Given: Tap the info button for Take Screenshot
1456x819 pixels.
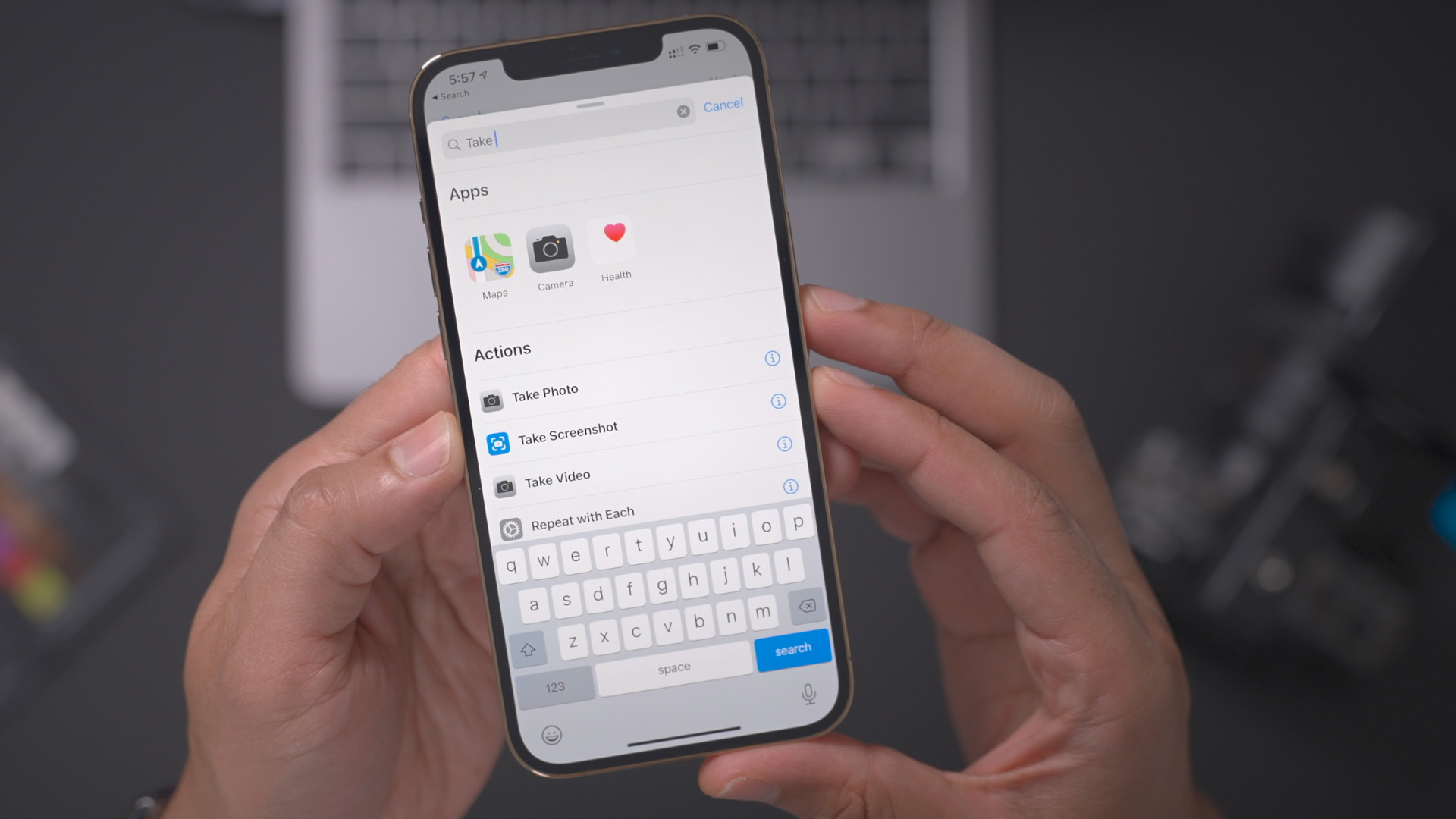Looking at the screenshot, I should [785, 444].
